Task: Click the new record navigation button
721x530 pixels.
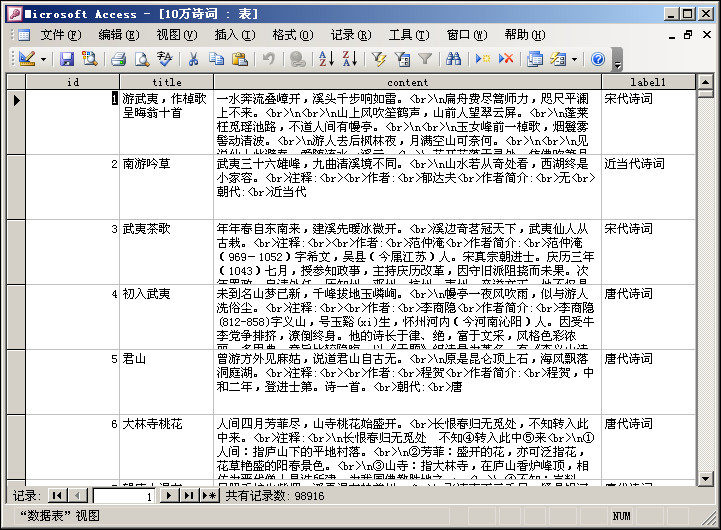Action: [209, 496]
